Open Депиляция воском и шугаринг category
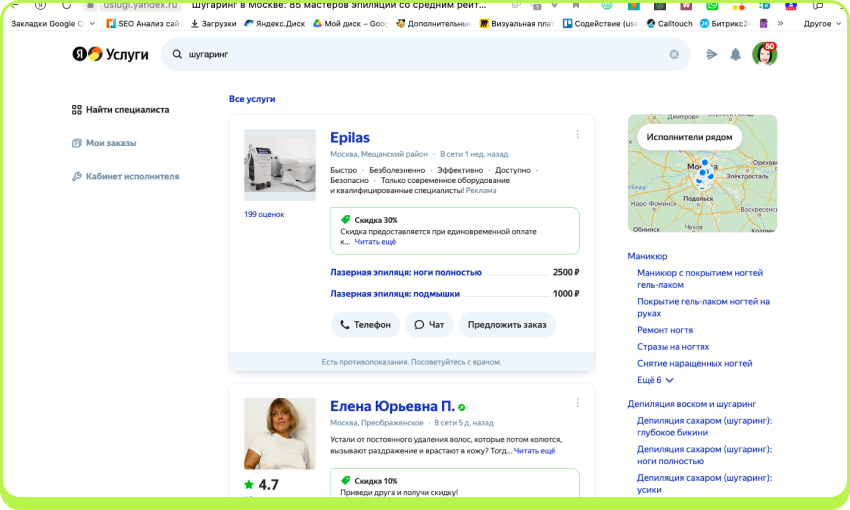This screenshot has height=510, width=850. (692, 404)
